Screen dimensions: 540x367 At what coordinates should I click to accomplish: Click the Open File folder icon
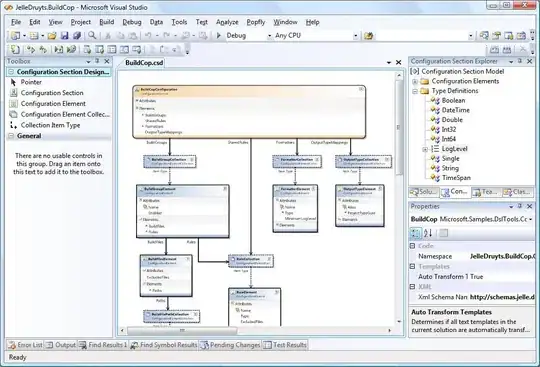52,35
